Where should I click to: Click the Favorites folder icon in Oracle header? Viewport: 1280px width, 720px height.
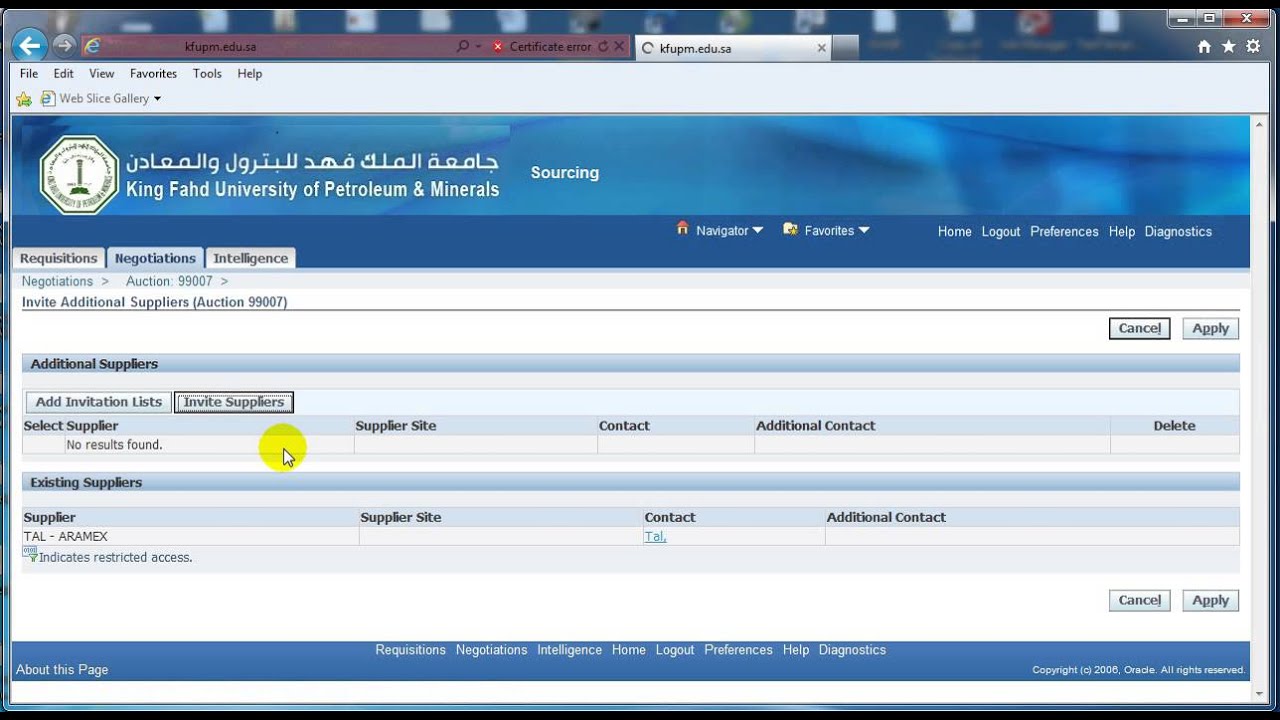coord(790,230)
